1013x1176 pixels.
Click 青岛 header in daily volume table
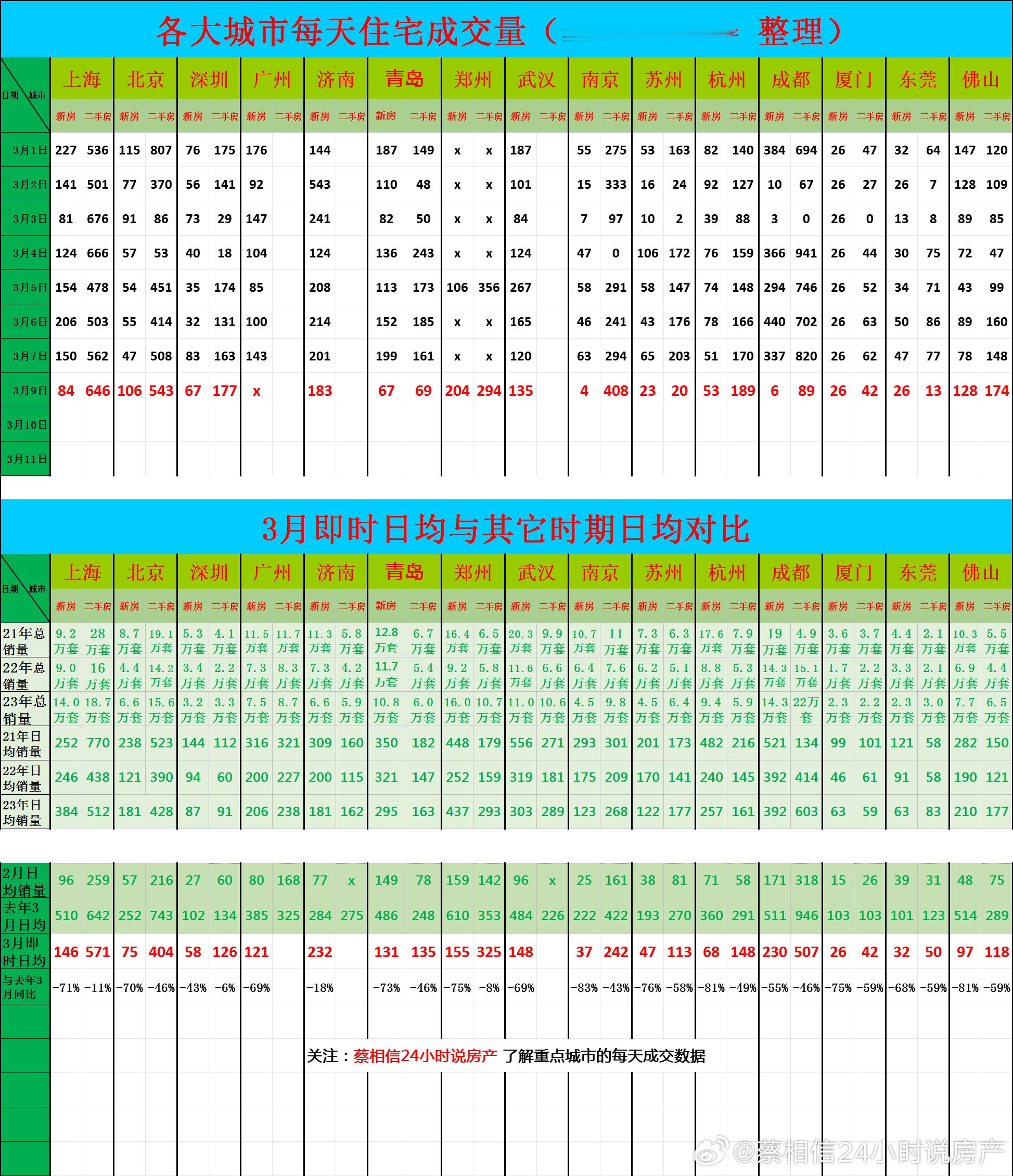coord(404,79)
